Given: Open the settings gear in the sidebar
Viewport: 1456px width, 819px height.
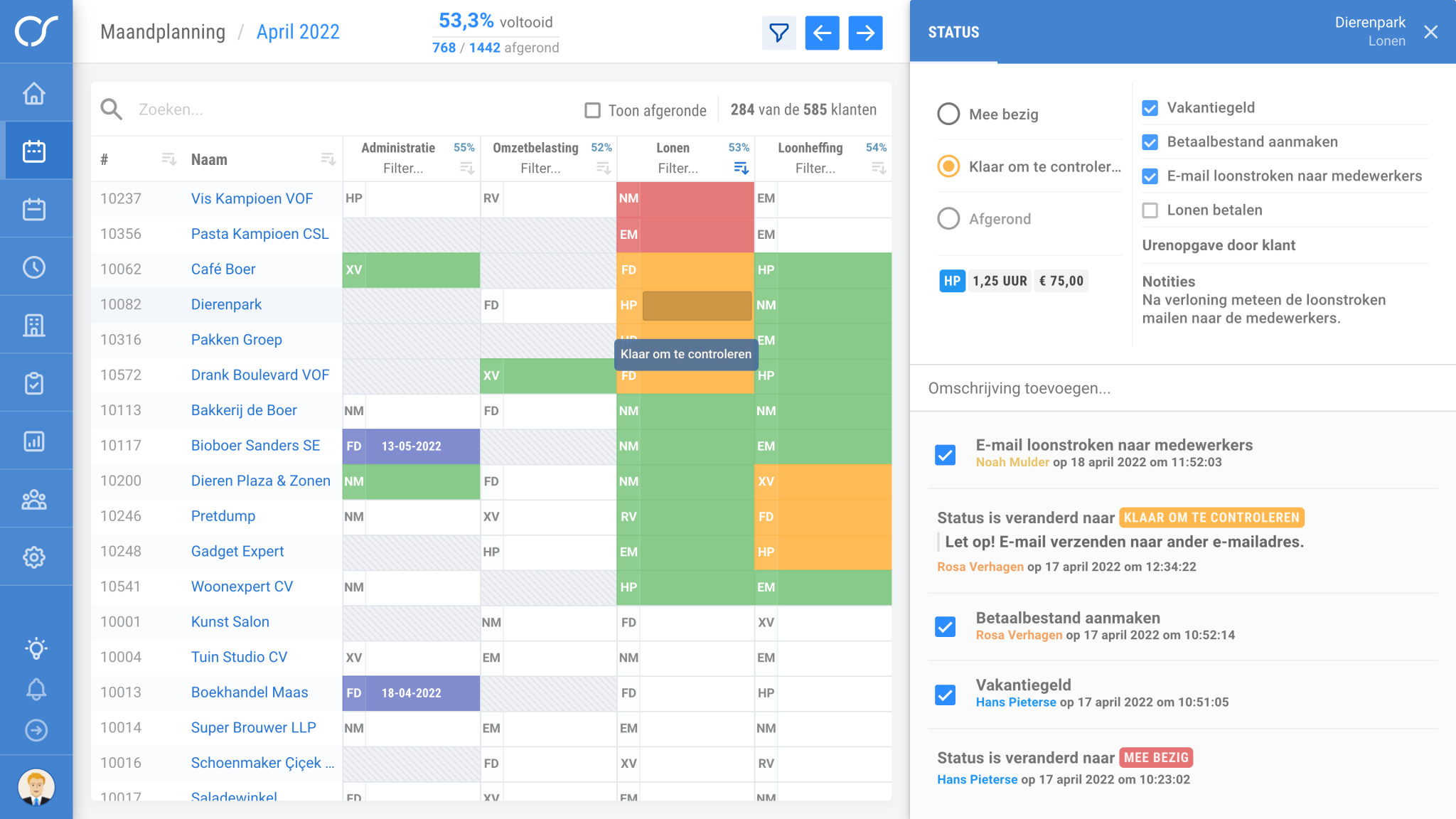Looking at the screenshot, I should click(x=36, y=557).
